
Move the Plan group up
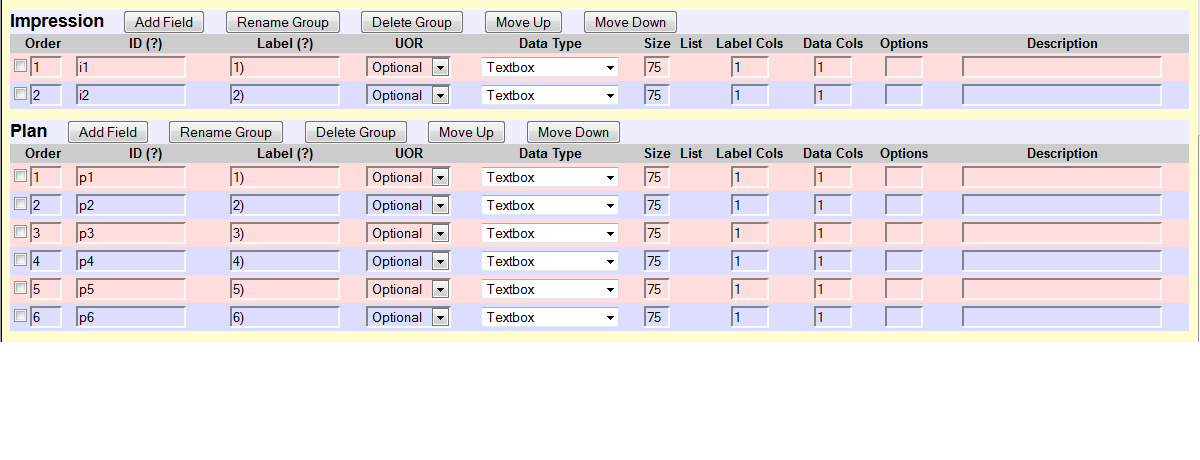click(467, 132)
